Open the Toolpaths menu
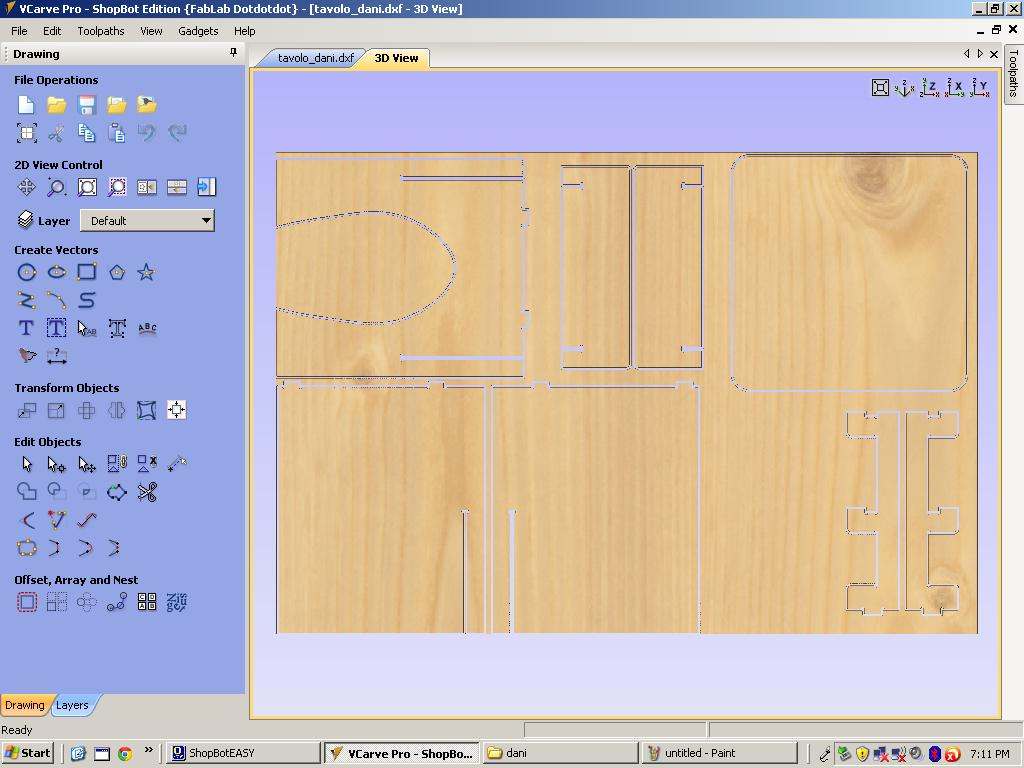 [101, 31]
